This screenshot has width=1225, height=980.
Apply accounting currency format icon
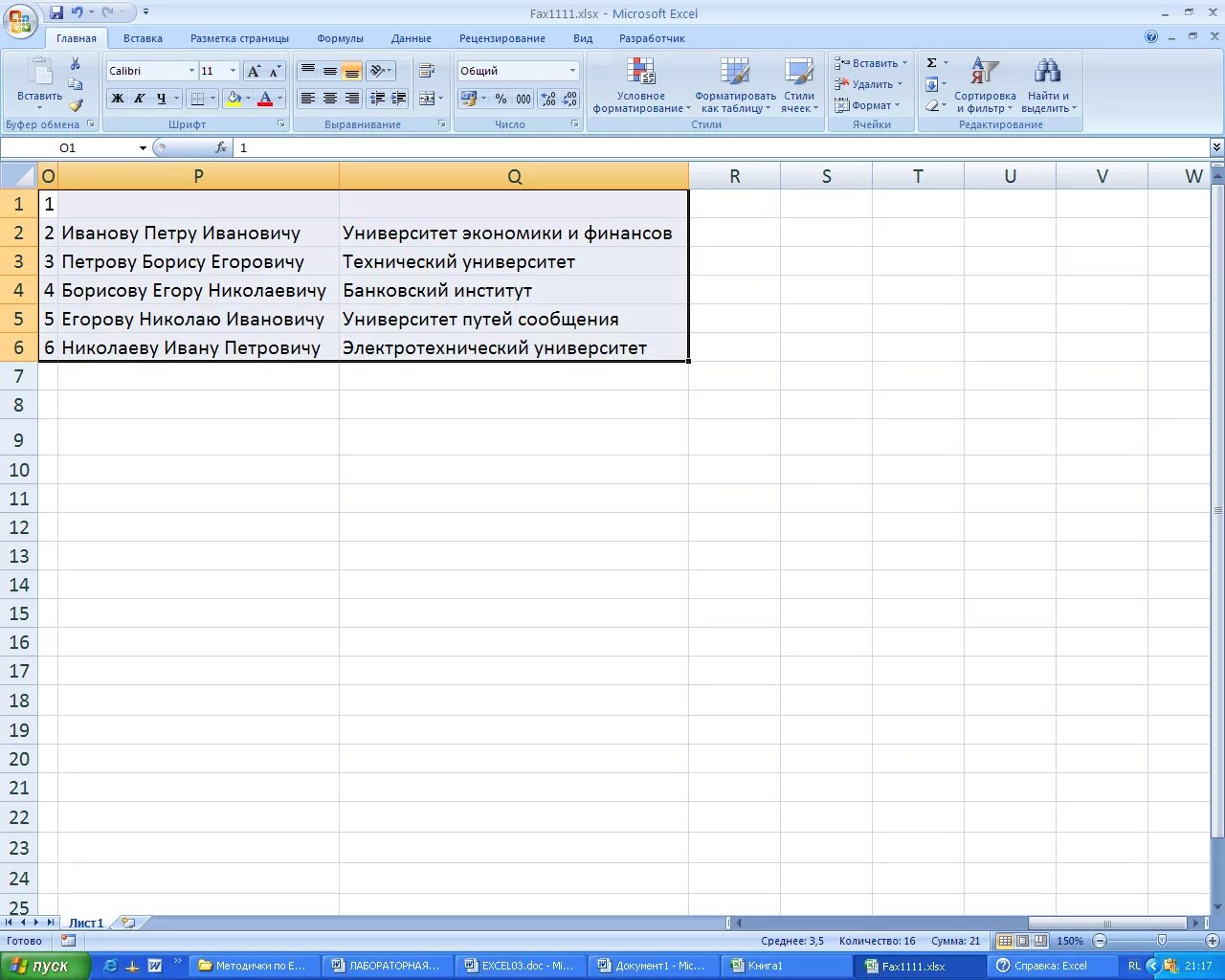point(468,99)
